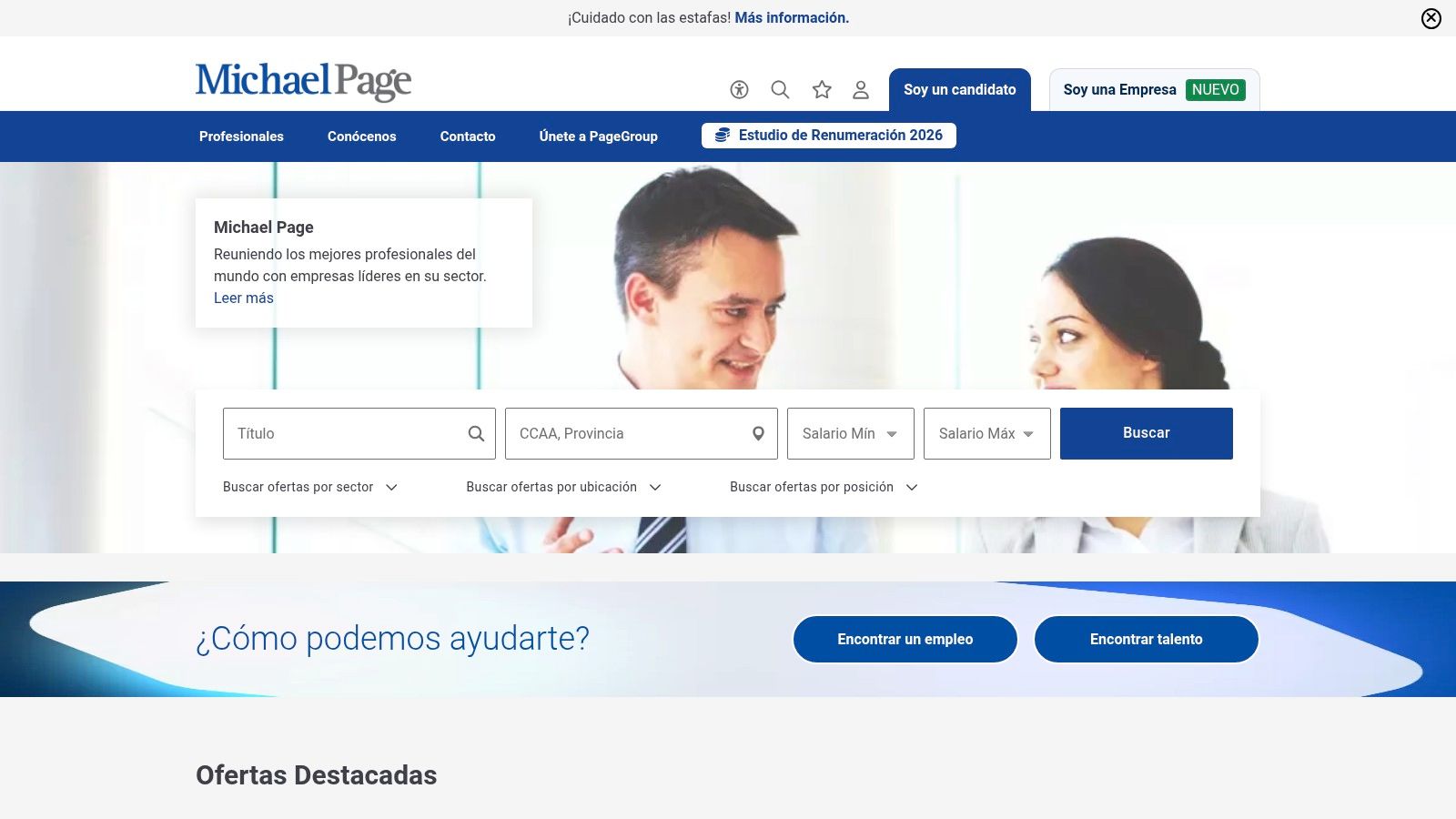Click the Michael Page logo
The width and height of the screenshot is (1456, 819).
point(303,81)
